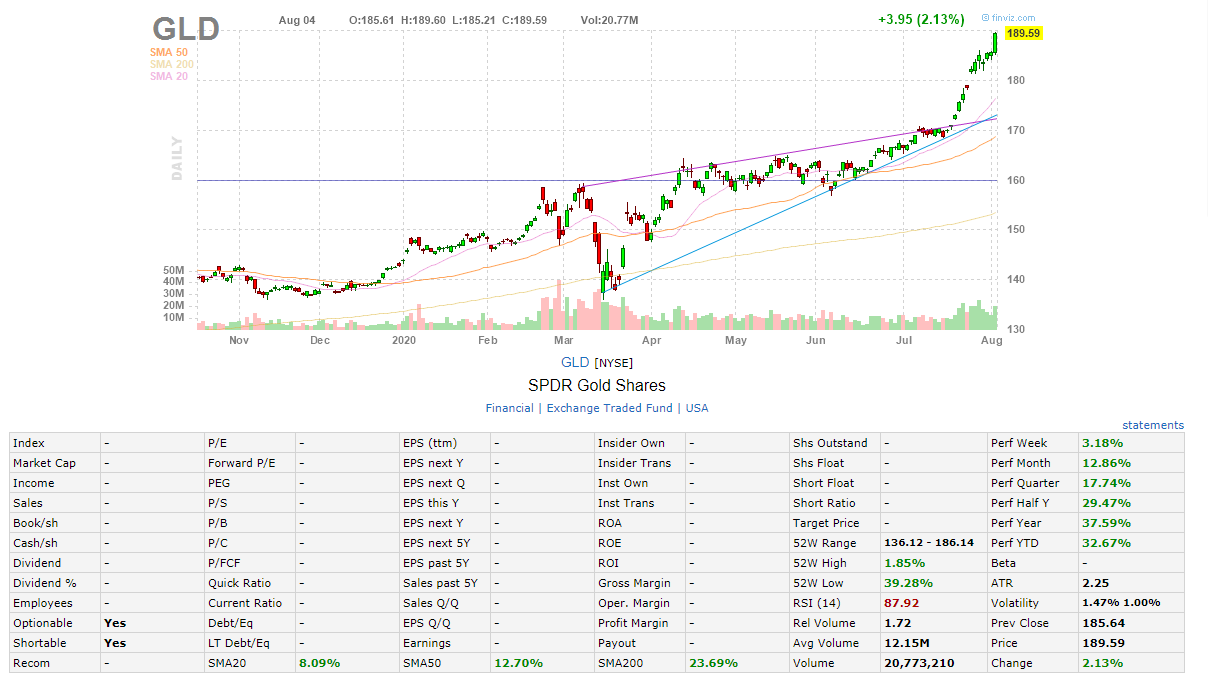The image size is (1208, 692).
Task: Click the 52W High value 1.85%
Action: point(904,563)
